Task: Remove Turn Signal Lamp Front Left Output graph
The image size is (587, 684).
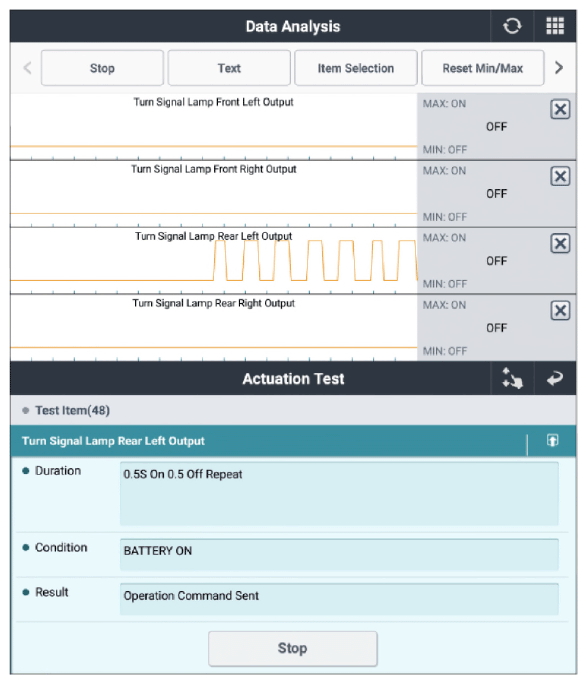Action: point(560,109)
